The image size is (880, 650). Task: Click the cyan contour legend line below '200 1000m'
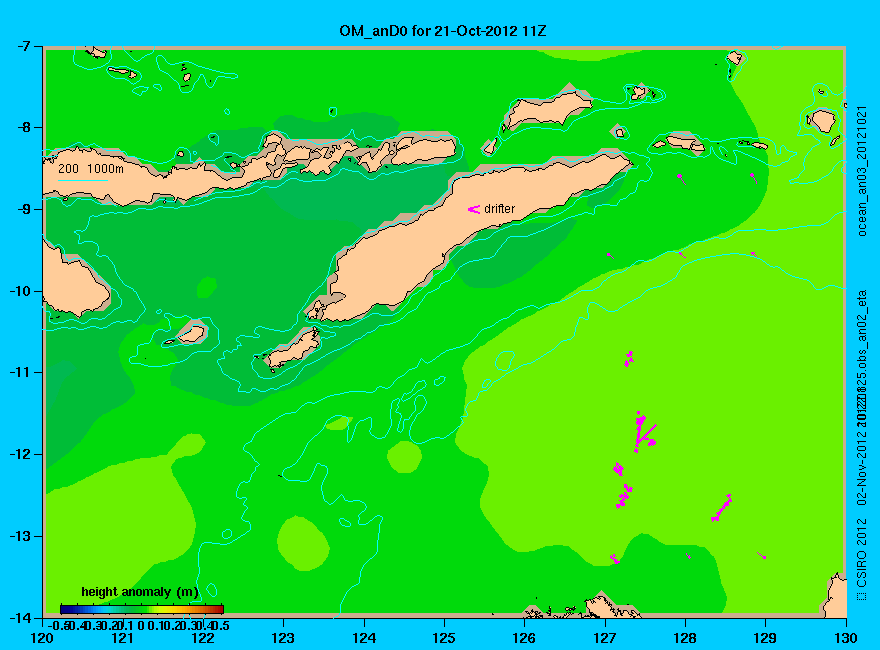click(x=82, y=181)
